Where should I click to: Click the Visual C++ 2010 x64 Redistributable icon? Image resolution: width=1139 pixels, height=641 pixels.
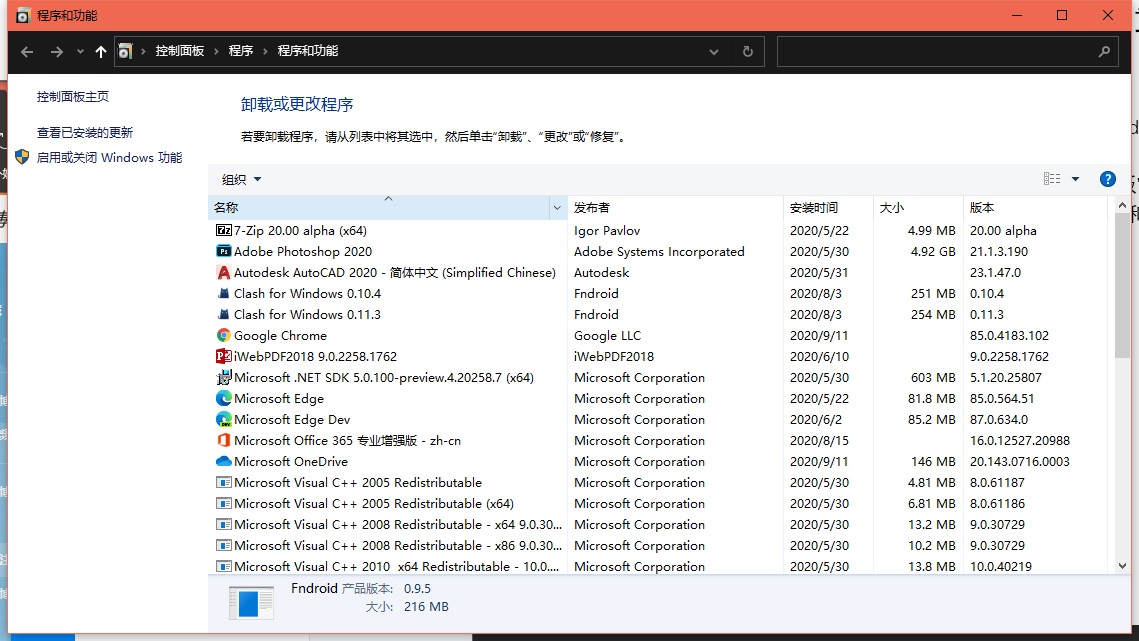(224, 566)
